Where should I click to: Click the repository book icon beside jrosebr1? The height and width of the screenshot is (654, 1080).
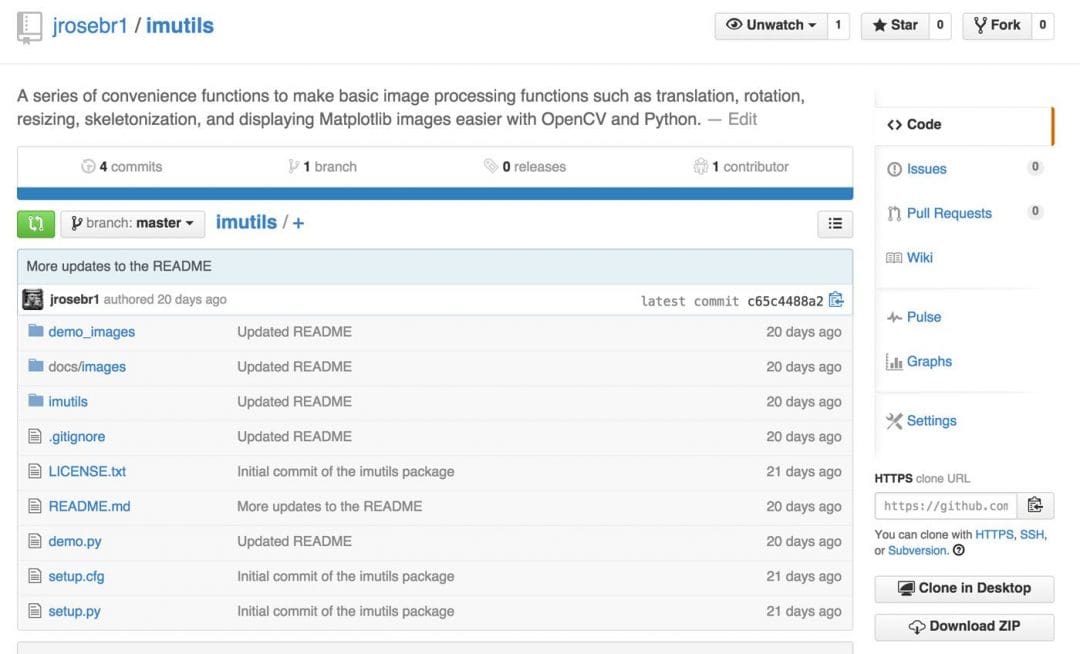(x=29, y=28)
